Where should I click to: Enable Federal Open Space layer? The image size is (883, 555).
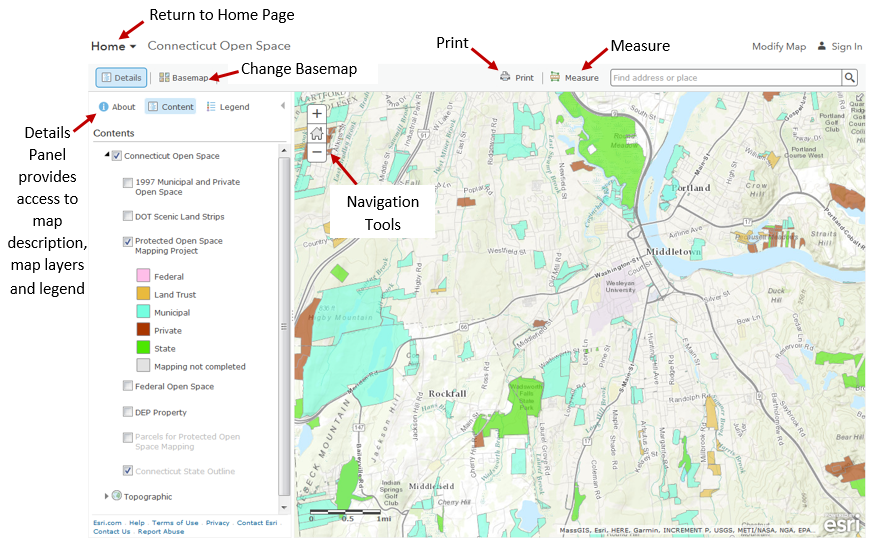coord(128,386)
